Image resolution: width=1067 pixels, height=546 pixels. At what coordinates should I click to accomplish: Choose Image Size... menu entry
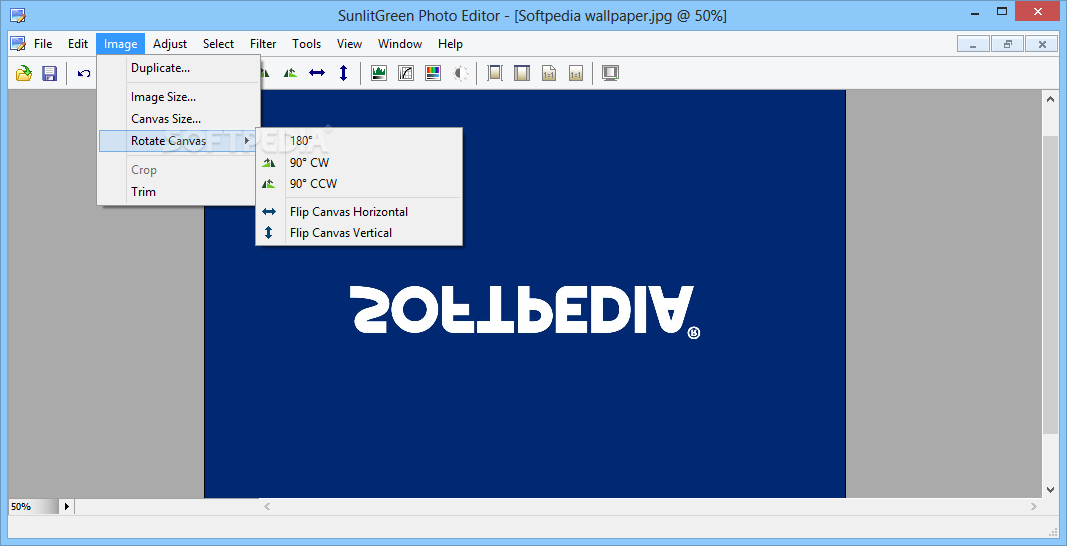(179, 97)
